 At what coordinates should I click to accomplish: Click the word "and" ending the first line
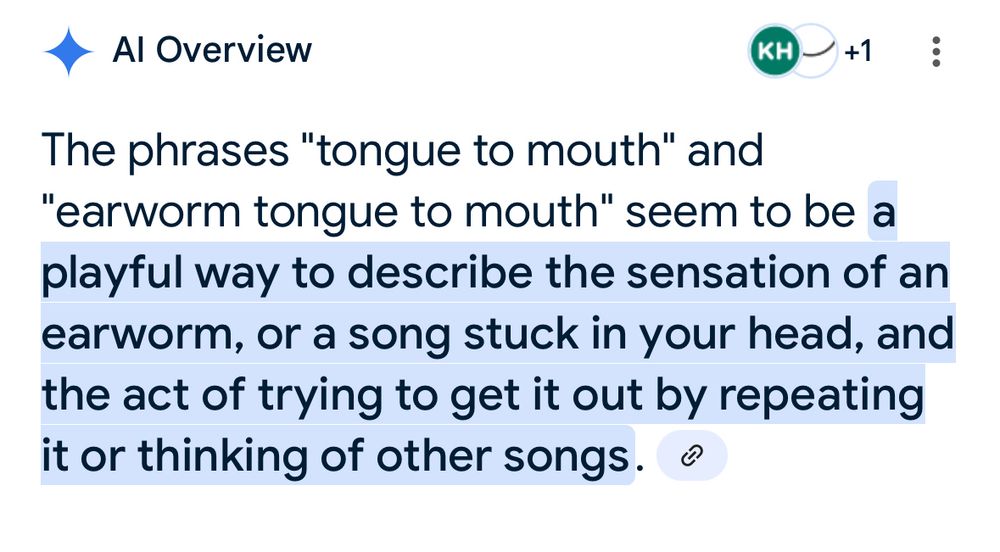tap(725, 150)
